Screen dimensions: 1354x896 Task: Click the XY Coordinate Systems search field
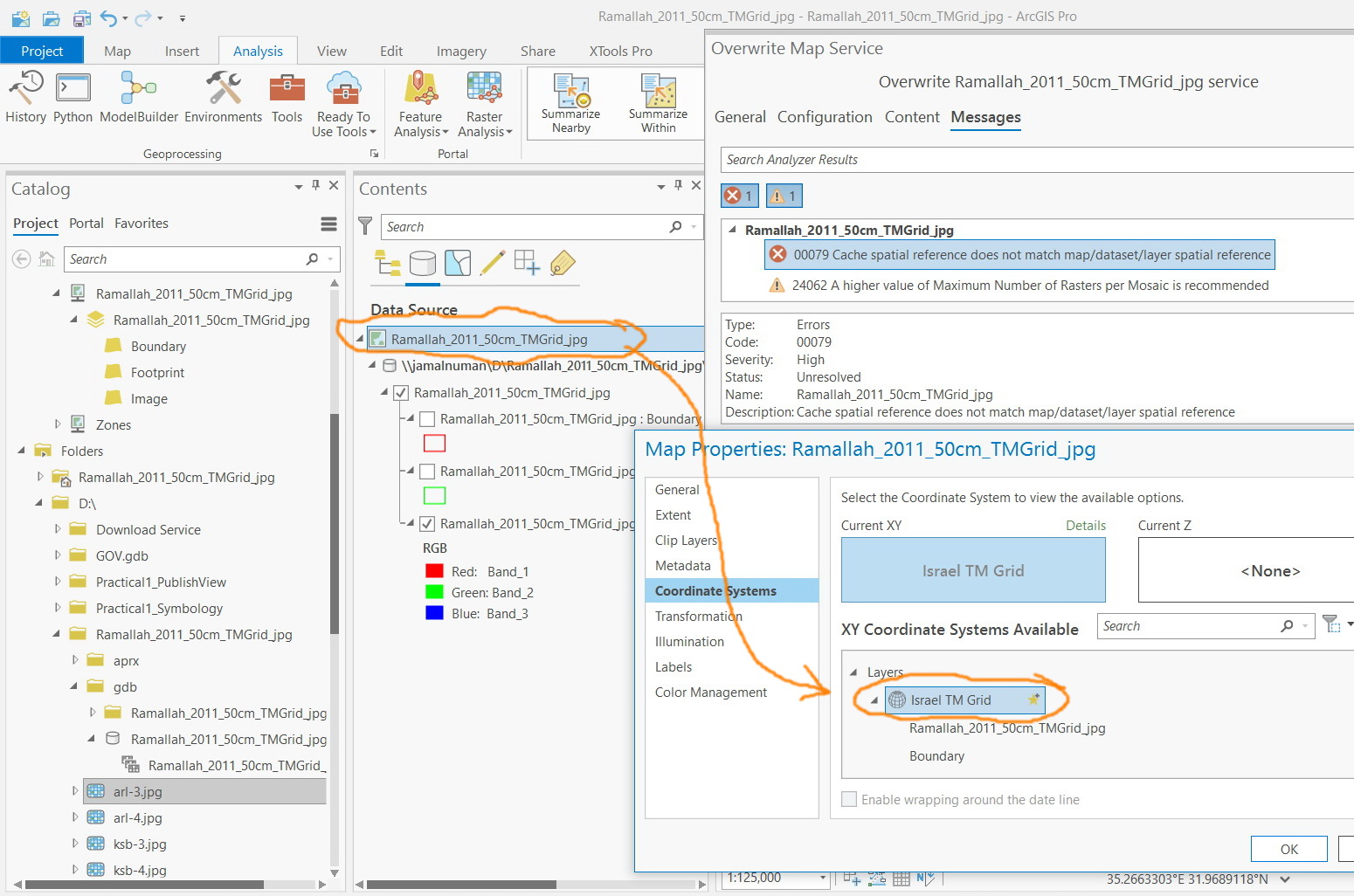(x=1205, y=626)
